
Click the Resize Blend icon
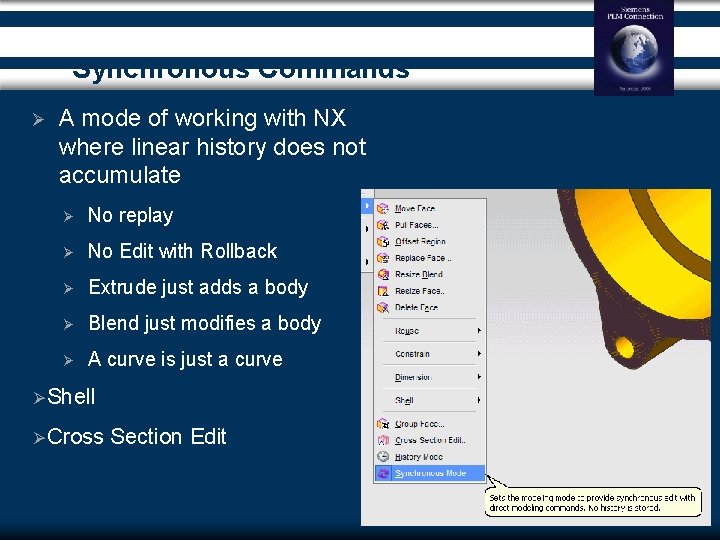point(383,275)
